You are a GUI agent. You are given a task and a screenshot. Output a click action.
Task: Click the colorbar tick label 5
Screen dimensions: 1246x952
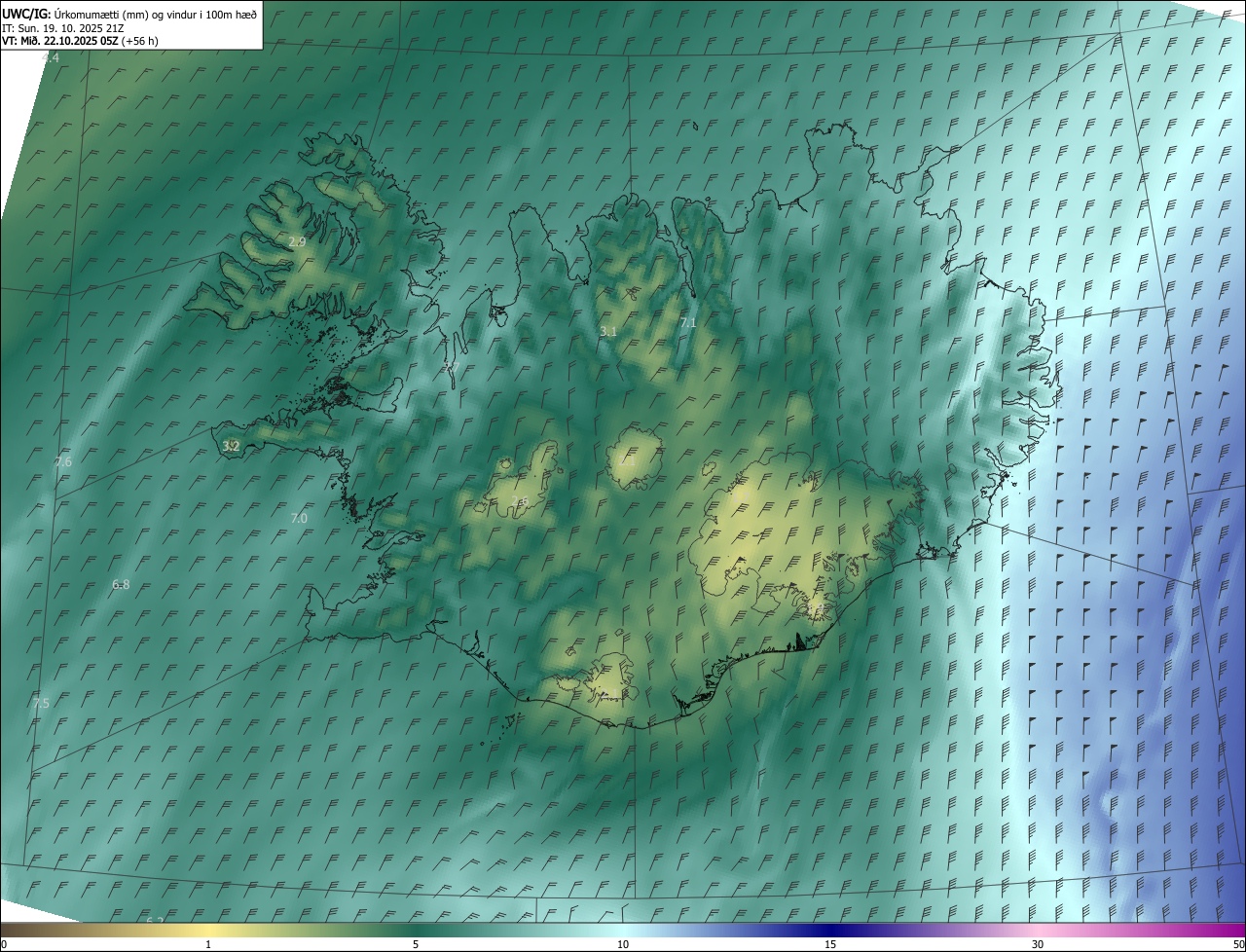(416, 944)
